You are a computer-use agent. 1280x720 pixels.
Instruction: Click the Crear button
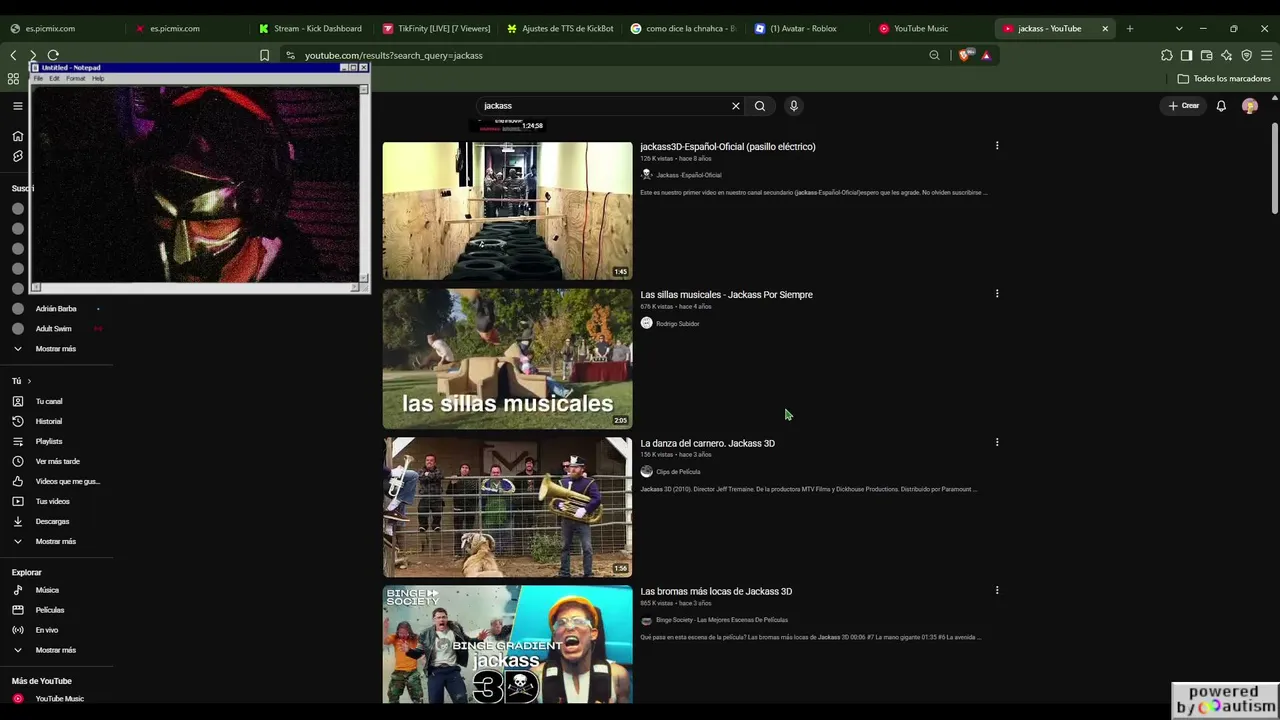(x=1184, y=106)
